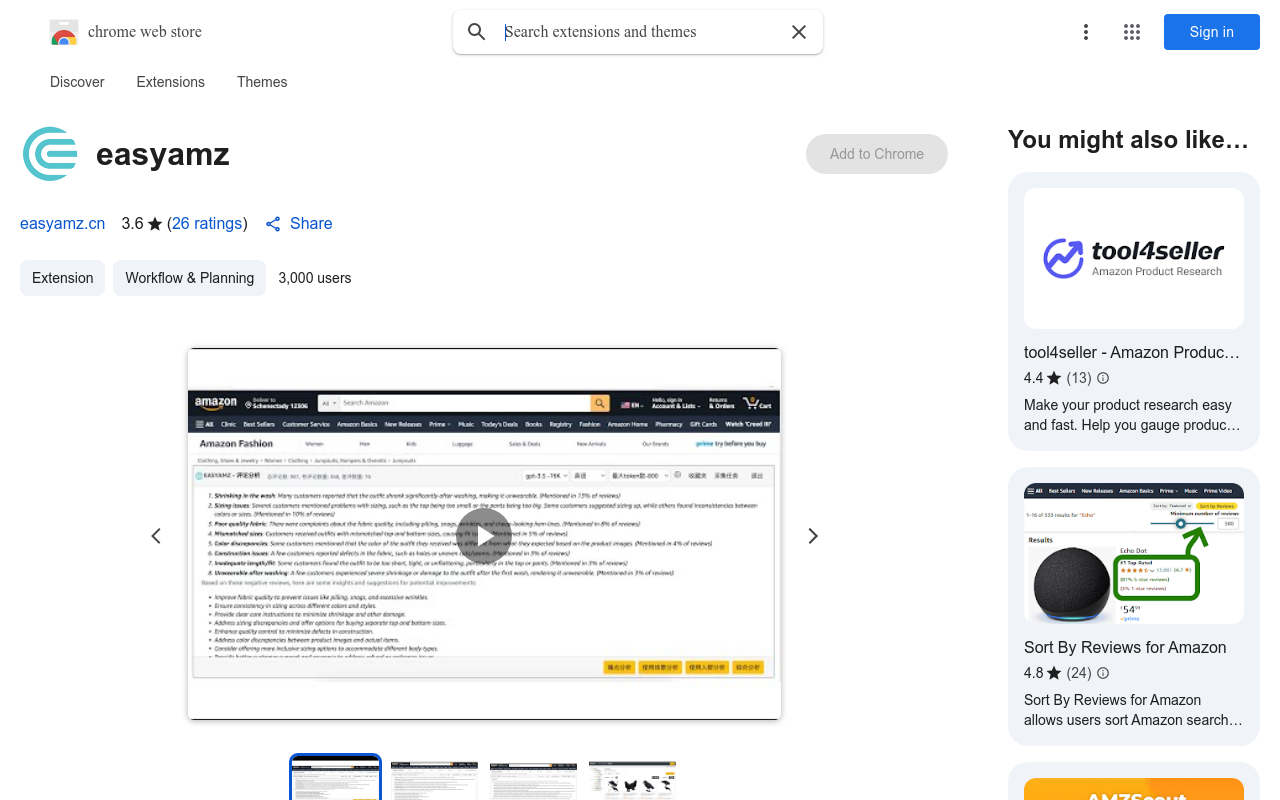Play the easyamz preview video

(x=484, y=535)
